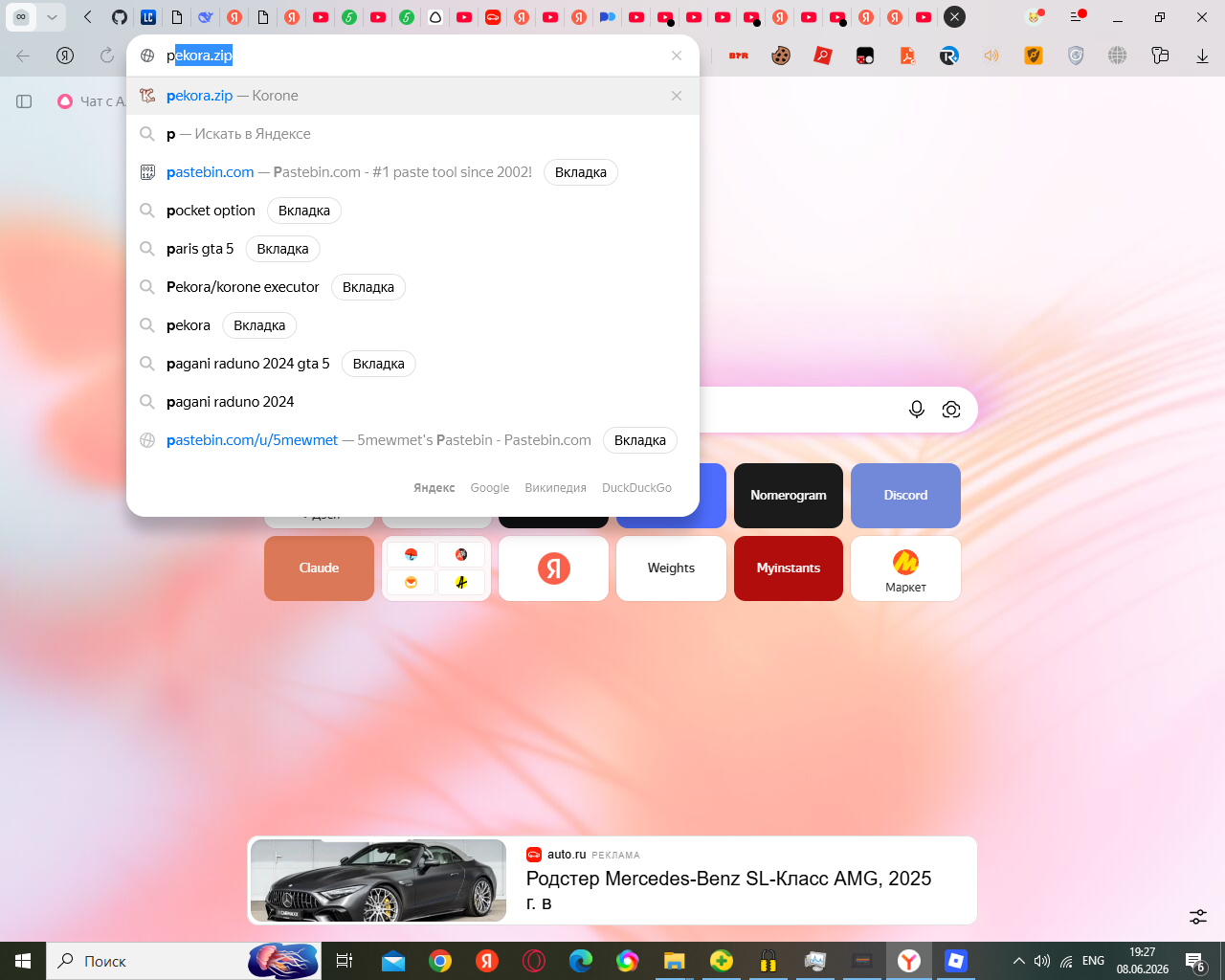This screenshot has height=980, width=1225.
Task: Open the BTR extension
Action: coord(739,56)
